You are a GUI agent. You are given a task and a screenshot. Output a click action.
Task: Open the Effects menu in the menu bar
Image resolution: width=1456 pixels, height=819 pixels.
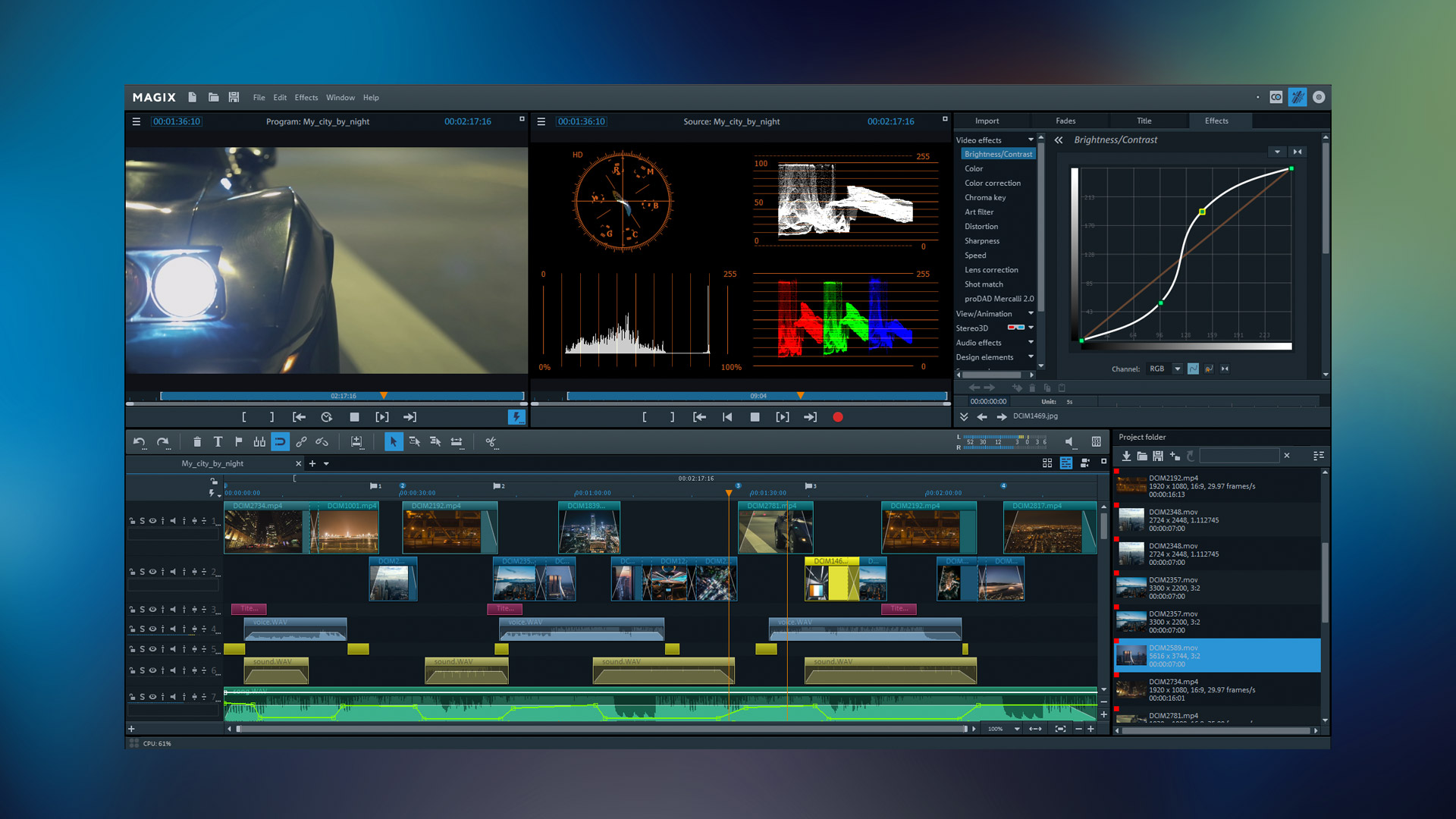[x=306, y=97]
